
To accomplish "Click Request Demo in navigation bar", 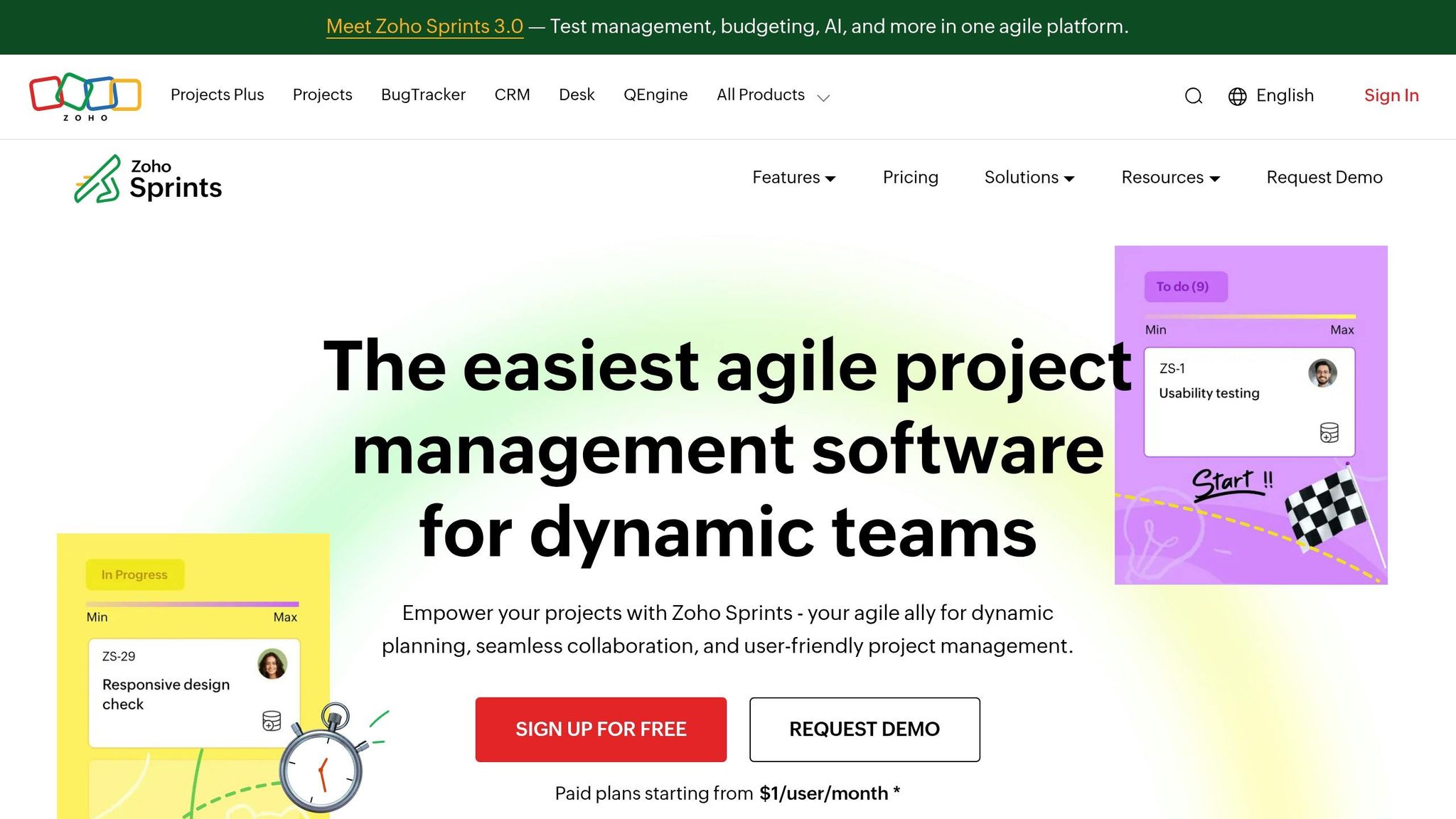I will coord(1324,178).
